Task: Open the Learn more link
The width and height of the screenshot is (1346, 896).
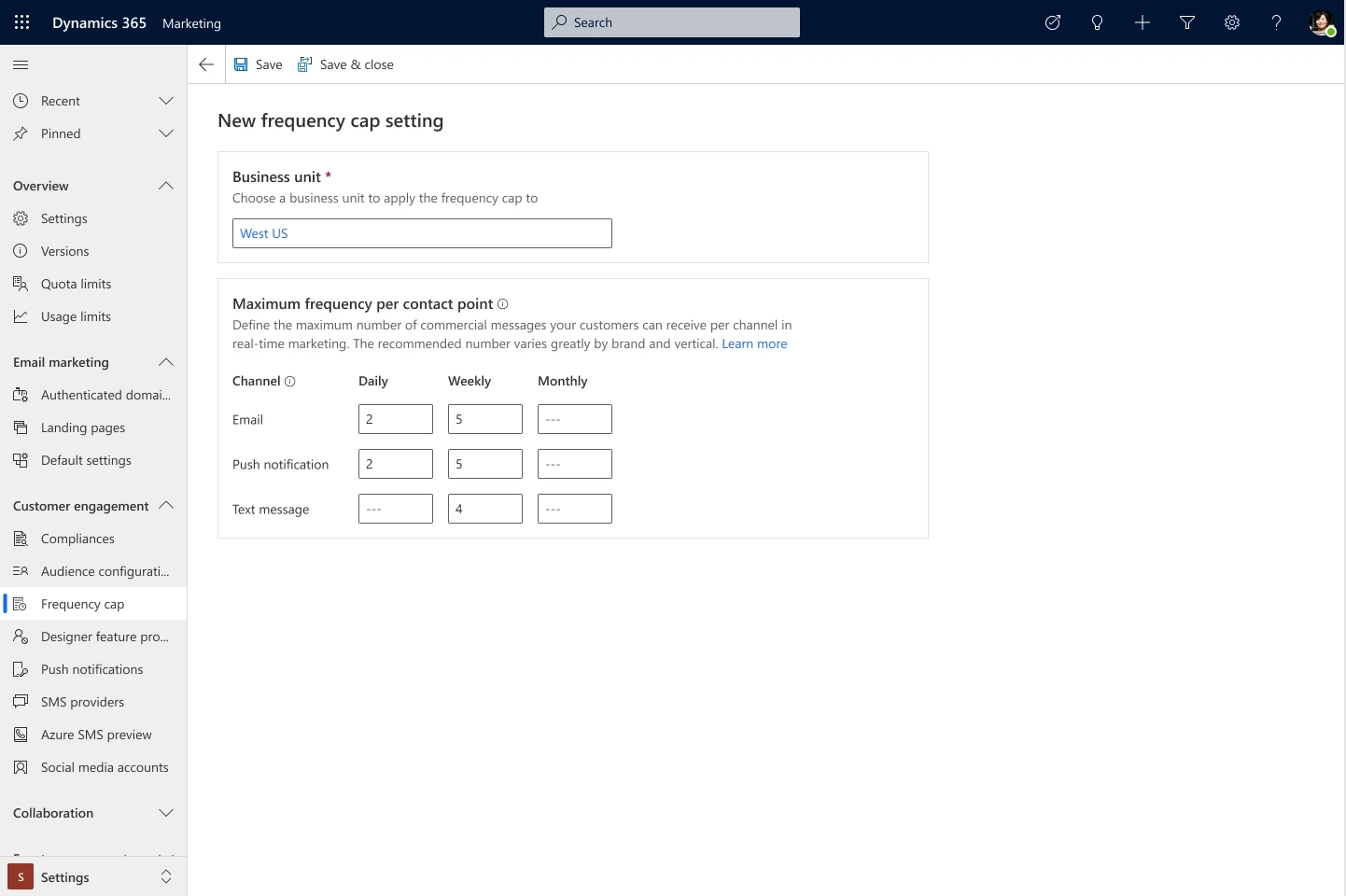Action: [754, 343]
